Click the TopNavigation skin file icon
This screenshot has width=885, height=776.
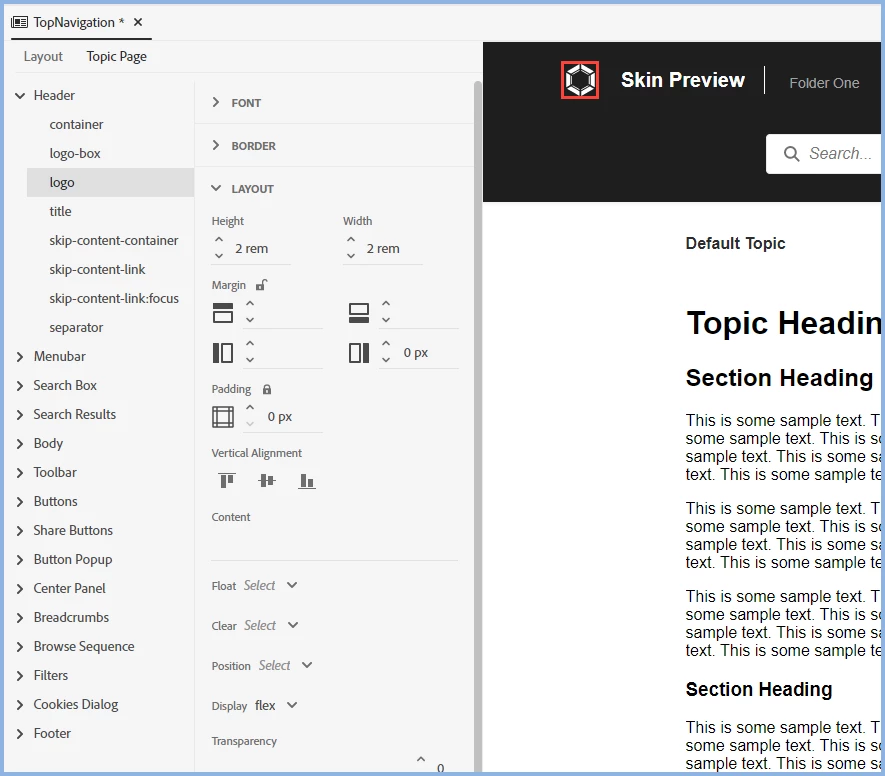click(20, 23)
